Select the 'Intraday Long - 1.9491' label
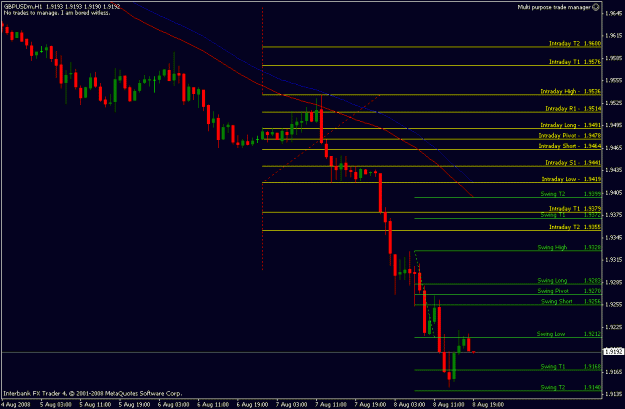The width and height of the screenshot is (625, 409). click(x=570, y=125)
